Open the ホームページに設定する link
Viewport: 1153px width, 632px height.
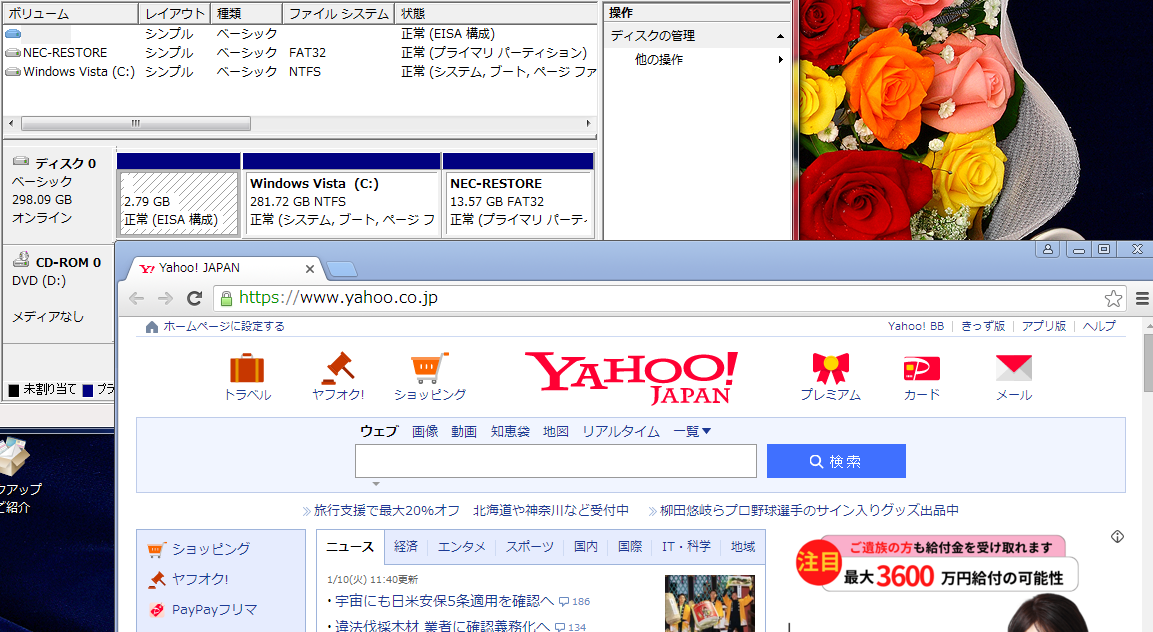224,326
